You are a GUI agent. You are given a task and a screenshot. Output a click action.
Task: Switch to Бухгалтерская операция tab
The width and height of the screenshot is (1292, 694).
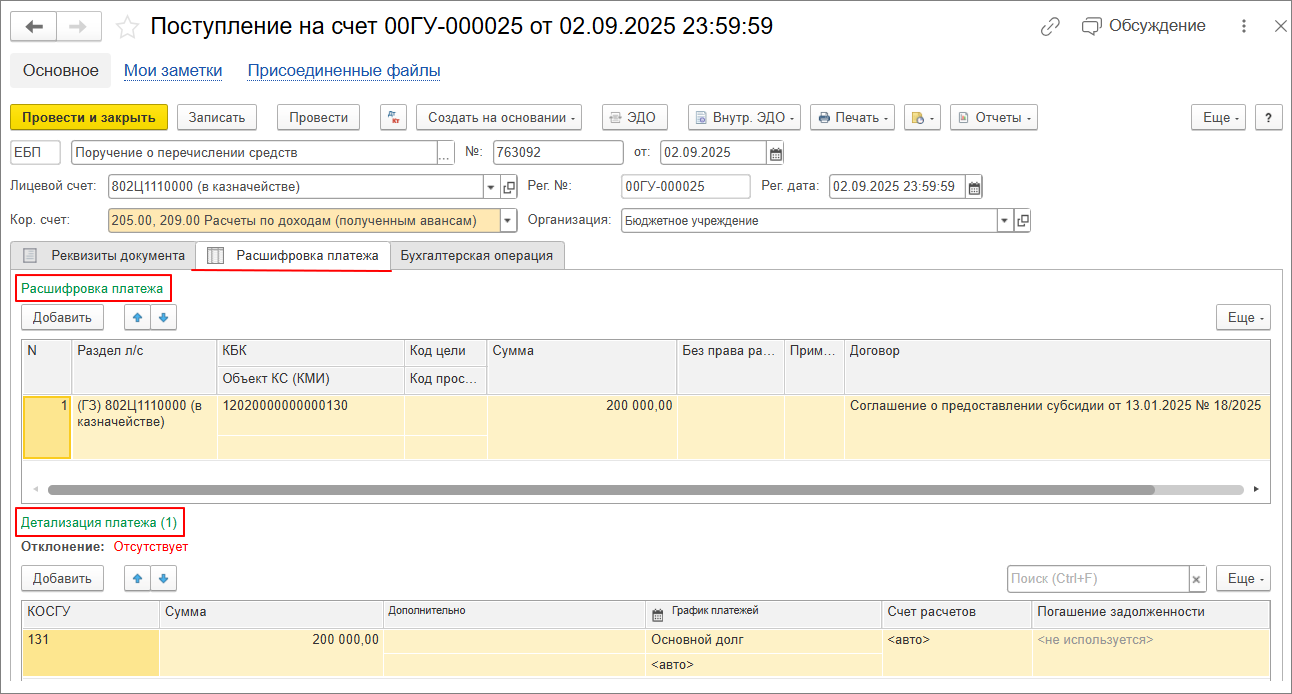476,256
